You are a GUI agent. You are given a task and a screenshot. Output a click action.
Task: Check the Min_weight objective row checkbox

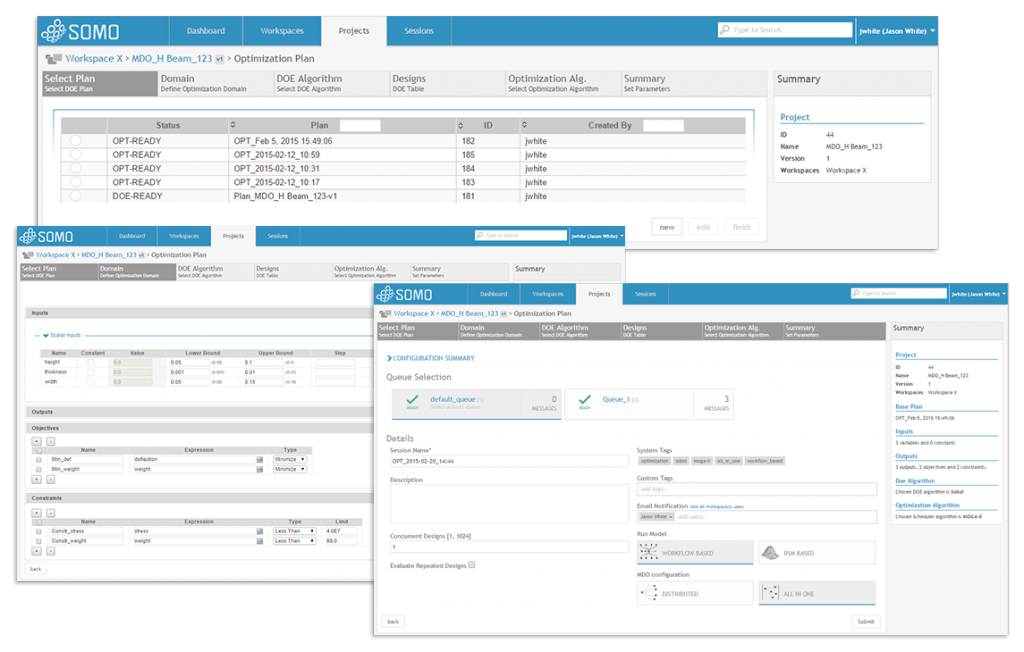(39, 469)
